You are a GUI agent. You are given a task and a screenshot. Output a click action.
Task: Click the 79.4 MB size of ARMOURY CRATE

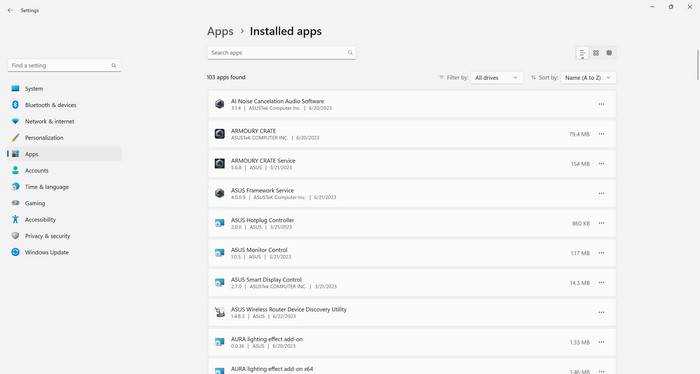[x=579, y=134]
